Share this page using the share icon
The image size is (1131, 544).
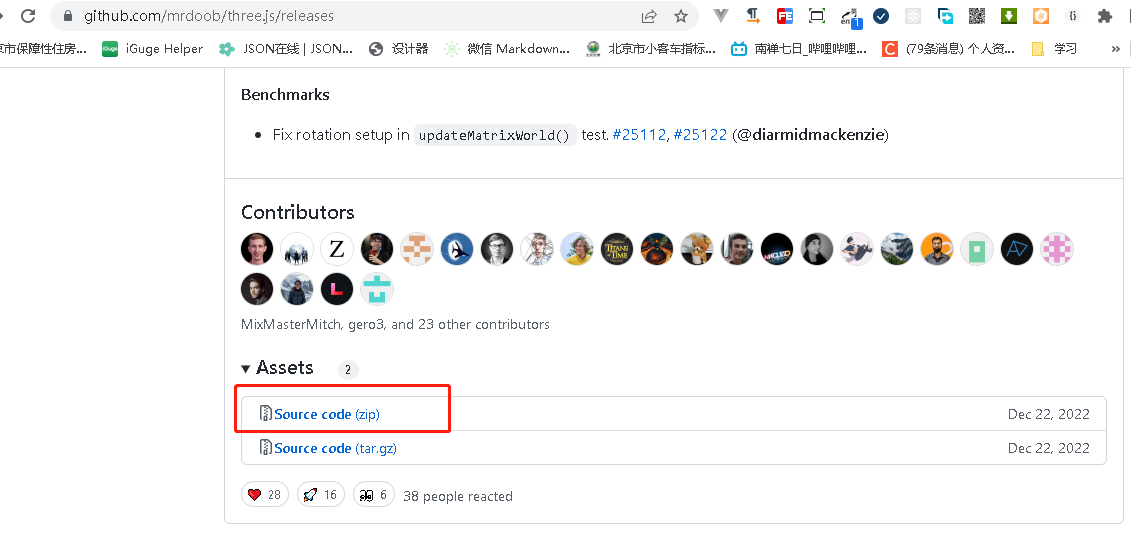point(649,16)
